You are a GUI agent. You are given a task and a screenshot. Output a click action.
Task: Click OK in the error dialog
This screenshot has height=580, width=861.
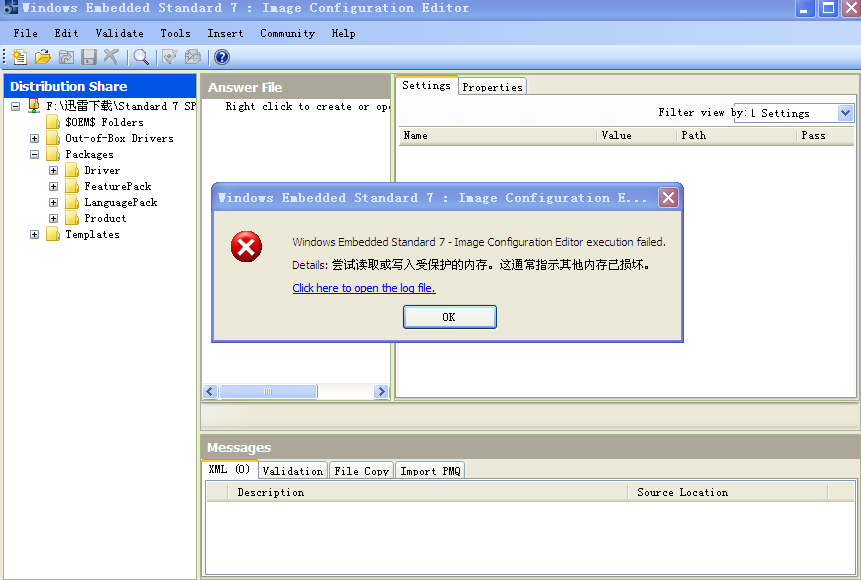tap(449, 317)
